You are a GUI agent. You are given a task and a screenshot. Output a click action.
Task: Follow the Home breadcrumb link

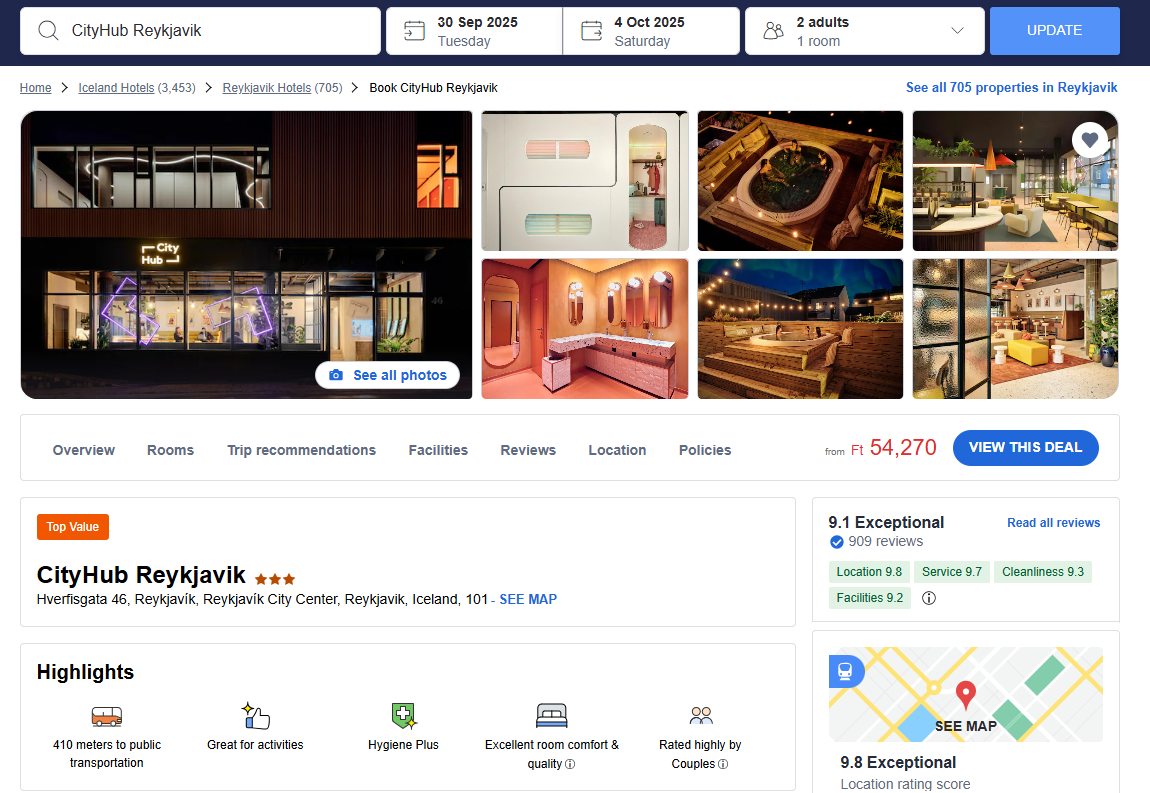point(35,88)
